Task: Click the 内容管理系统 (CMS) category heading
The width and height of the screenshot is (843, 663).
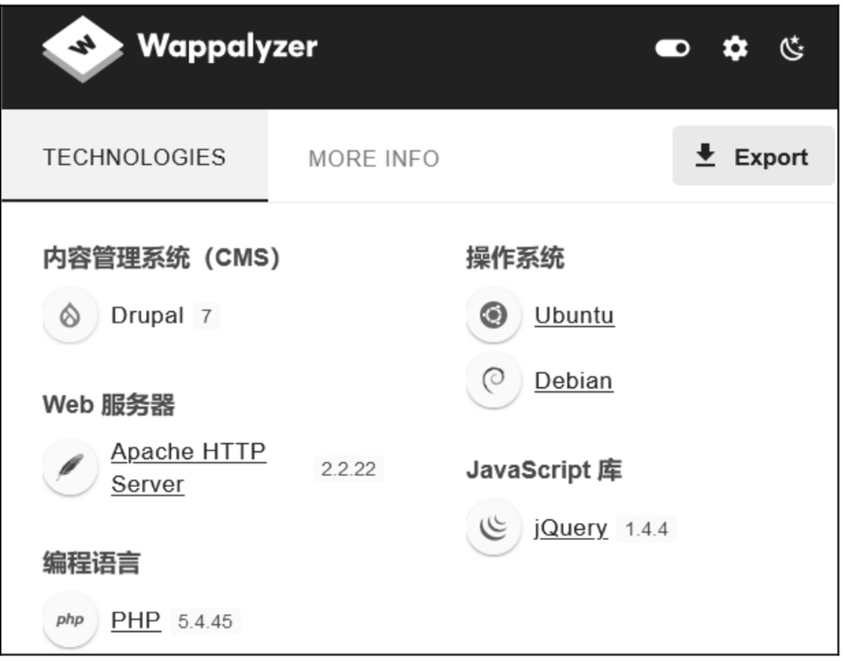Action: pos(162,258)
